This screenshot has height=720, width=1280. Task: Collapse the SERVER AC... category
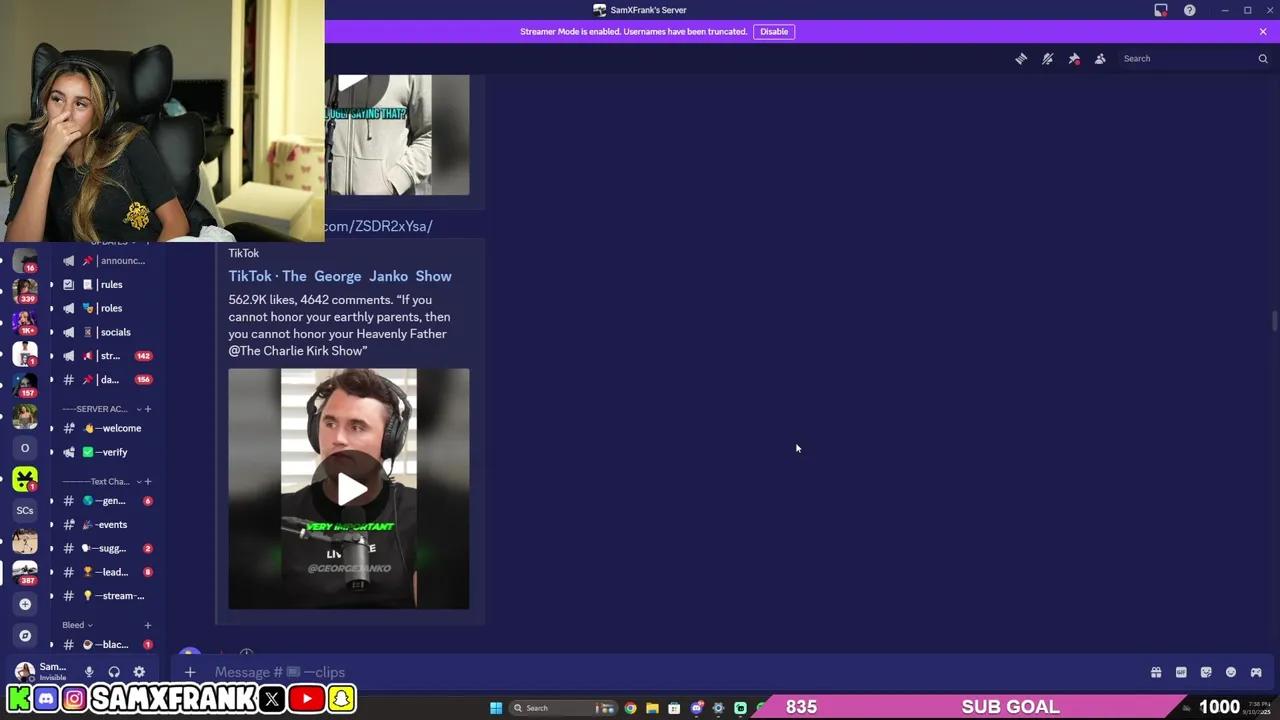coord(99,409)
